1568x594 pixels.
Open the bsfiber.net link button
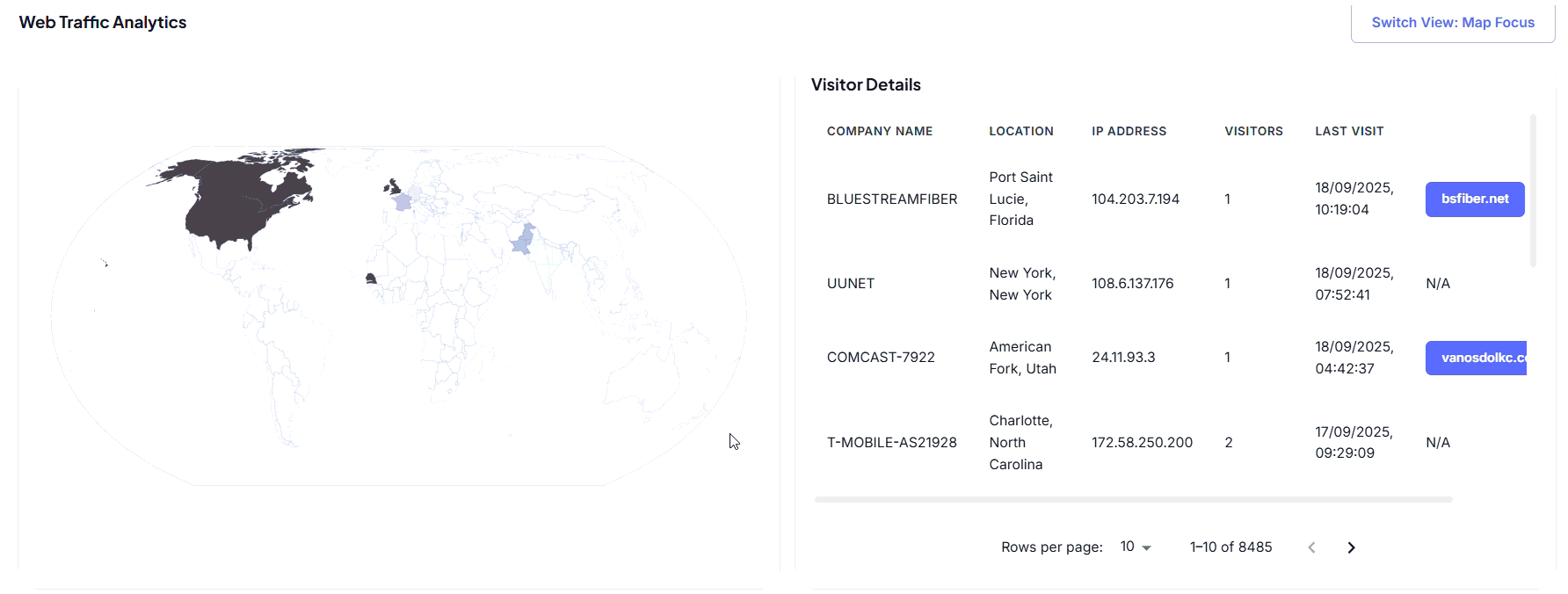[x=1474, y=199]
